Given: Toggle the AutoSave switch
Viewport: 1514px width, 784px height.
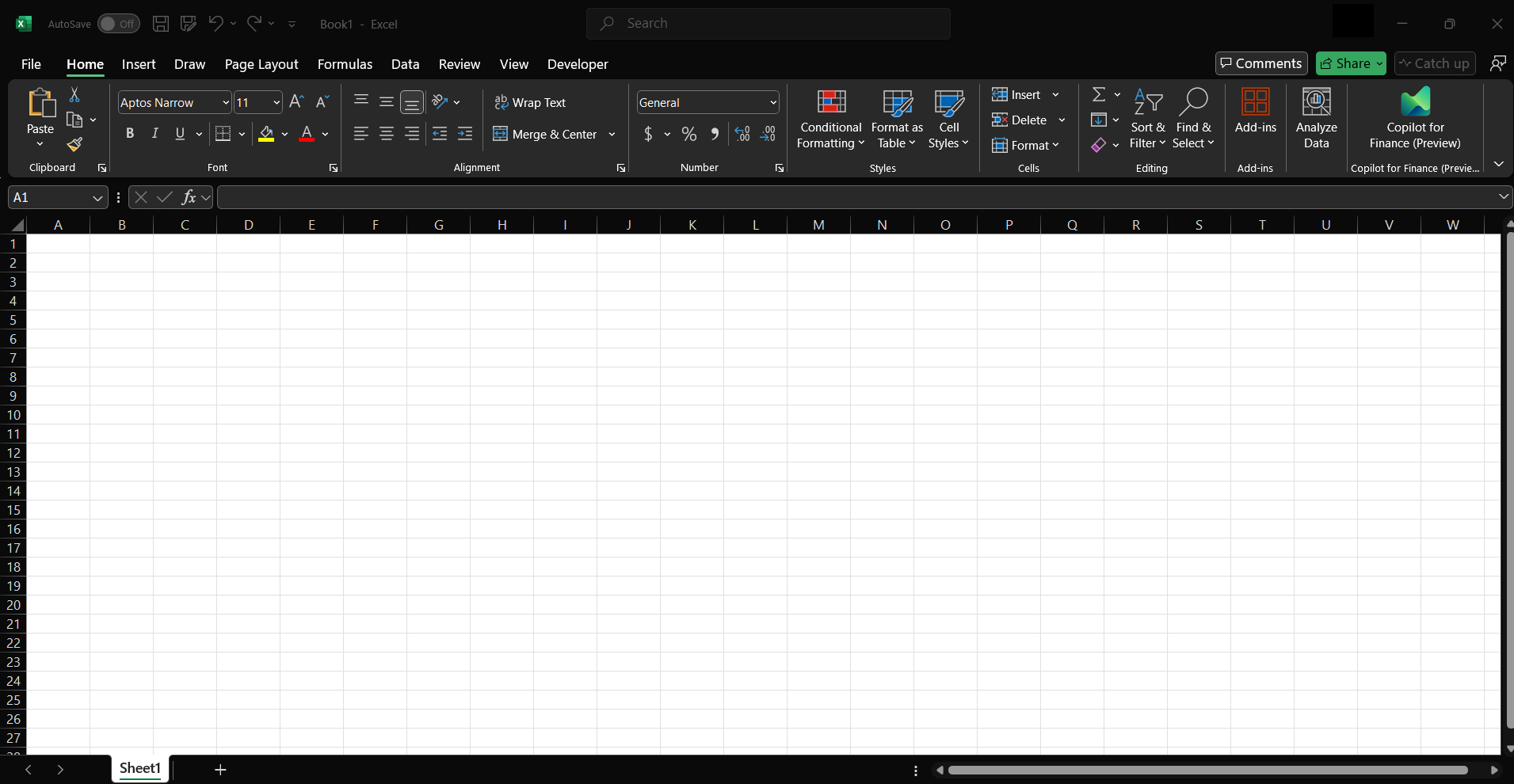Looking at the screenshot, I should [x=119, y=24].
